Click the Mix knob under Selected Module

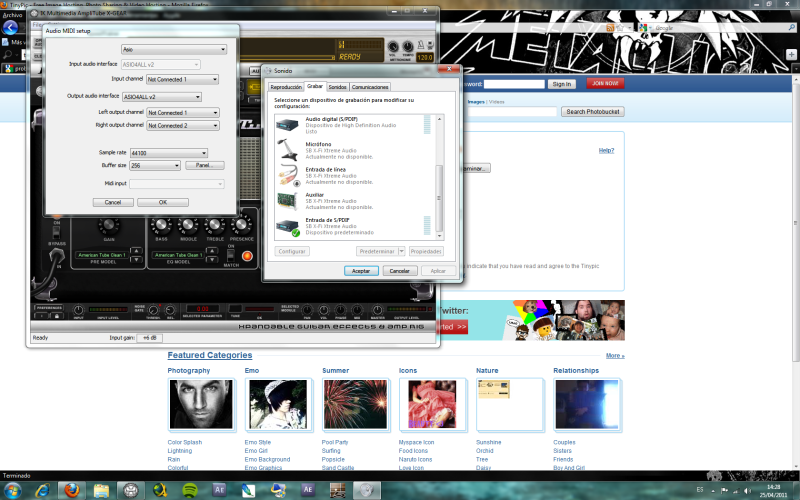tap(357, 310)
